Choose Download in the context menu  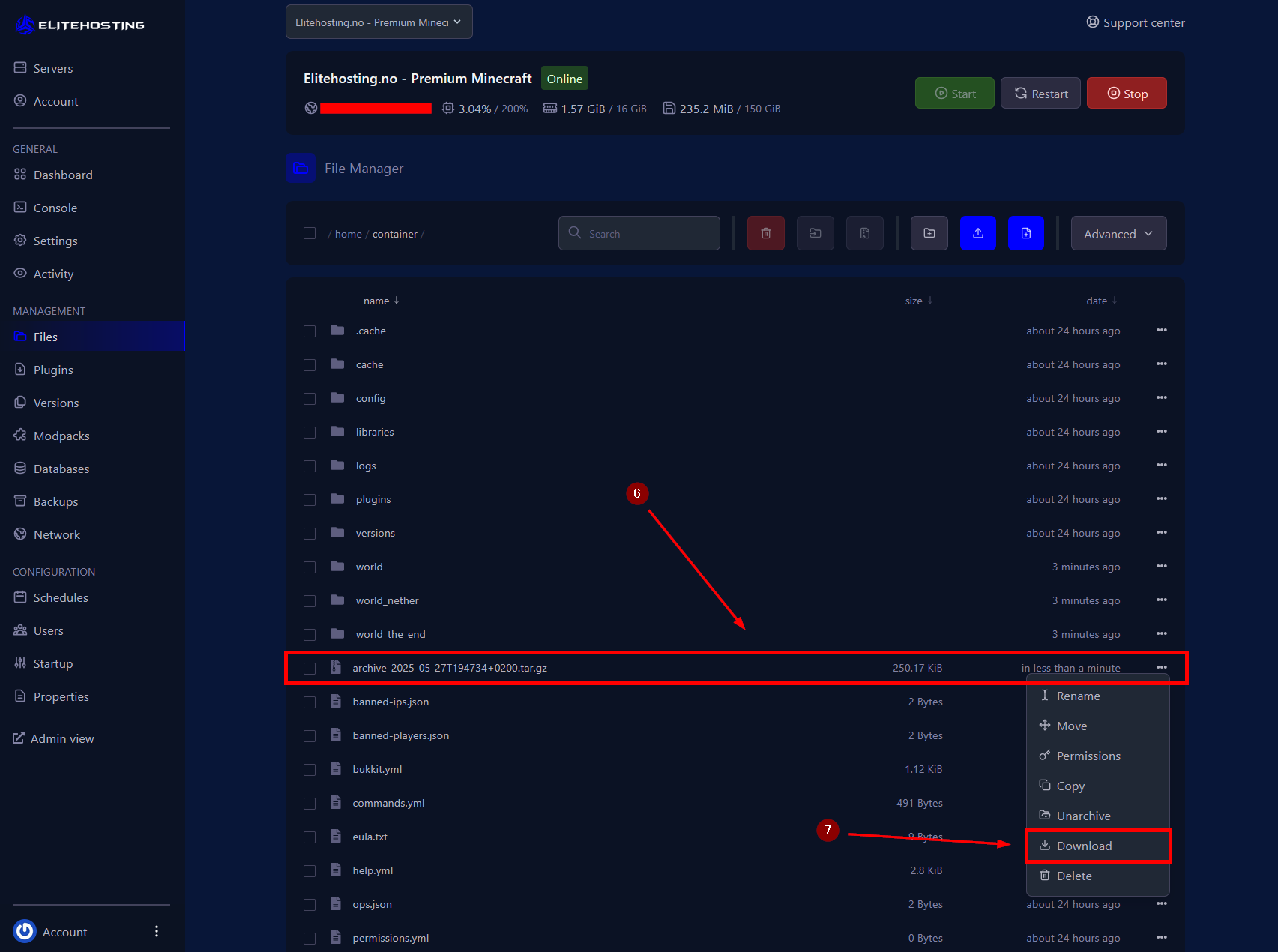point(1097,846)
